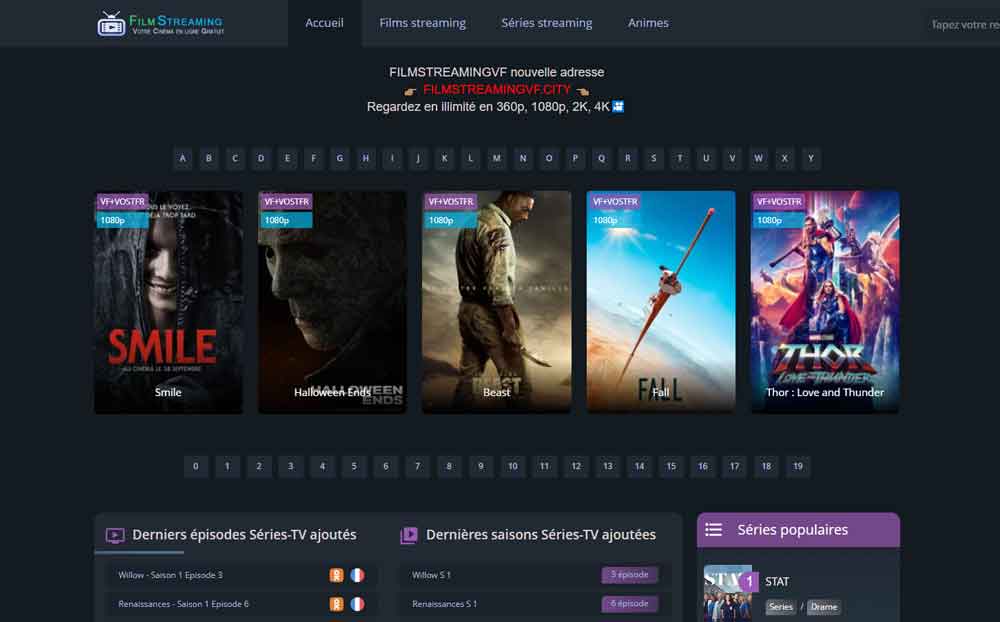The width and height of the screenshot is (1000, 622).
Task: Click the Drame tag under STAT
Action: click(824, 607)
